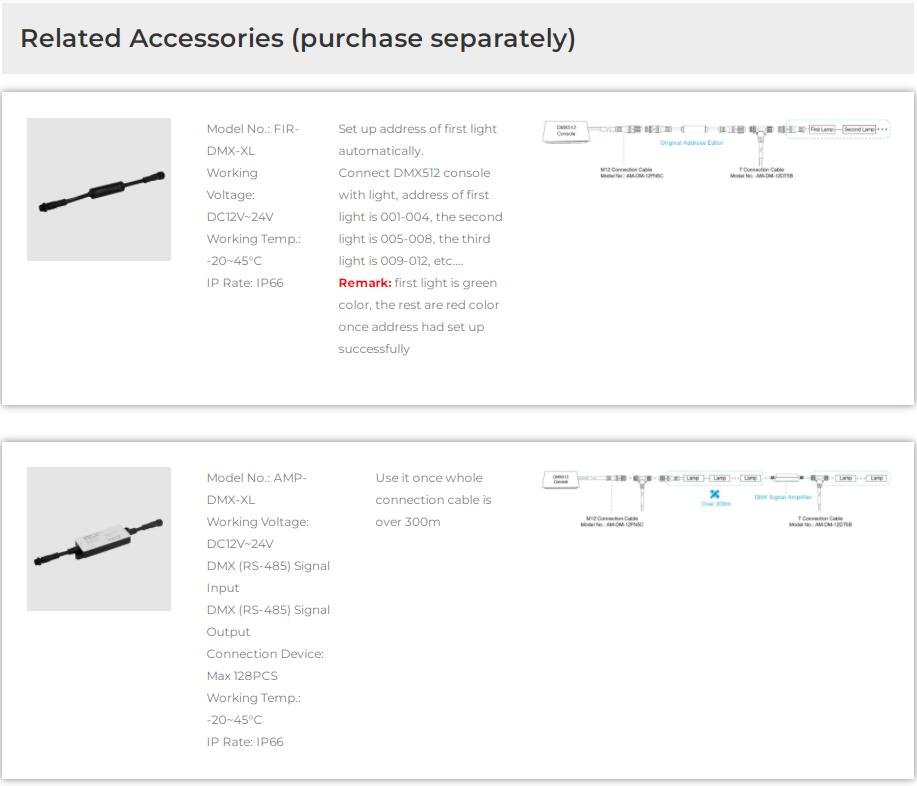
Task: Click 'Model No.: FIR-' text
Action: 253,129
